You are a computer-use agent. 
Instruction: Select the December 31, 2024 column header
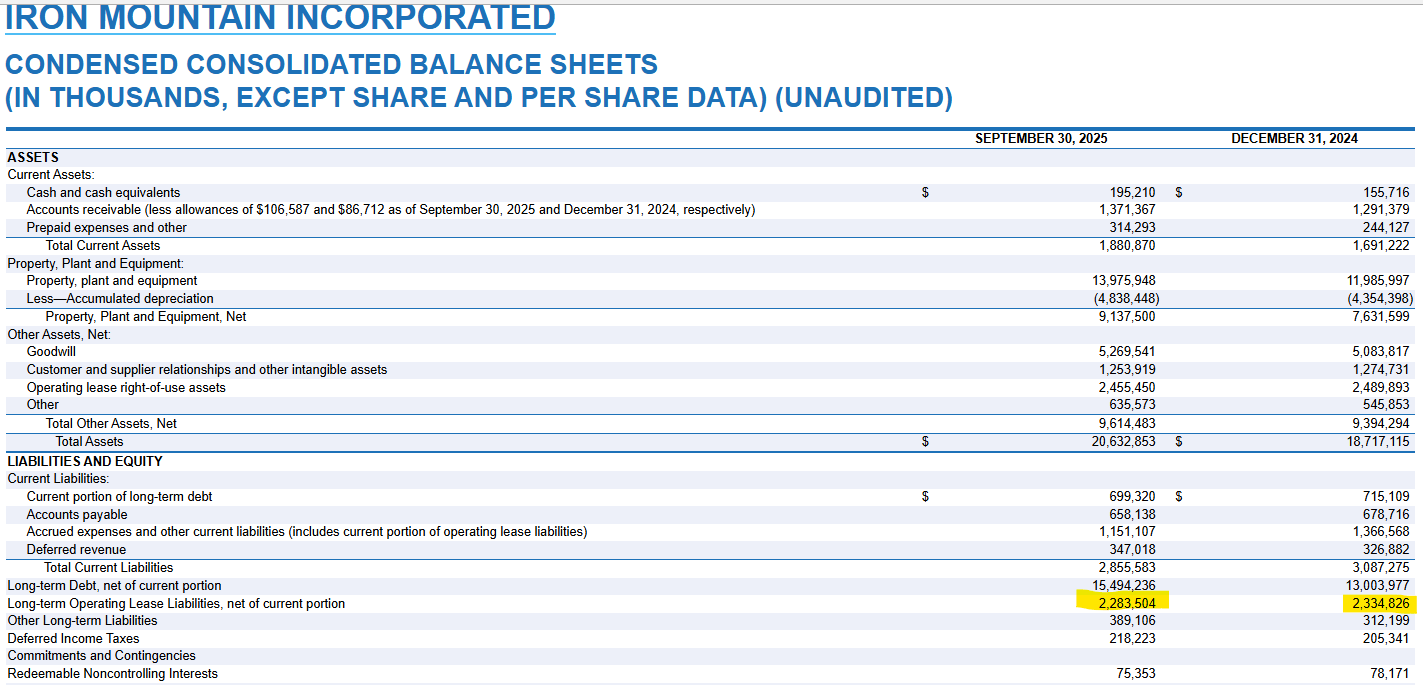click(1294, 138)
